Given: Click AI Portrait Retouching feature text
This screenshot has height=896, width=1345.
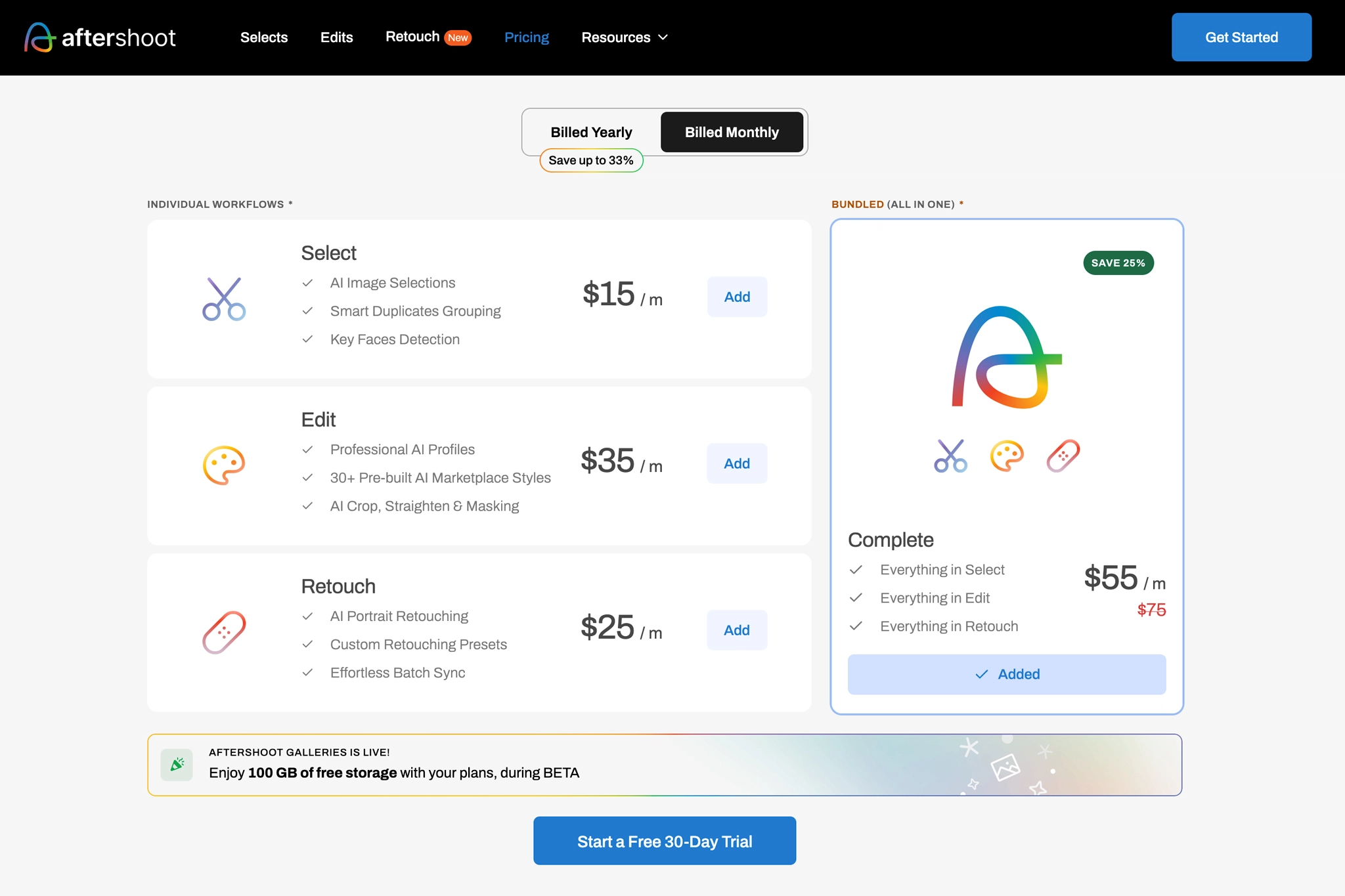Looking at the screenshot, I should (399, 616).
